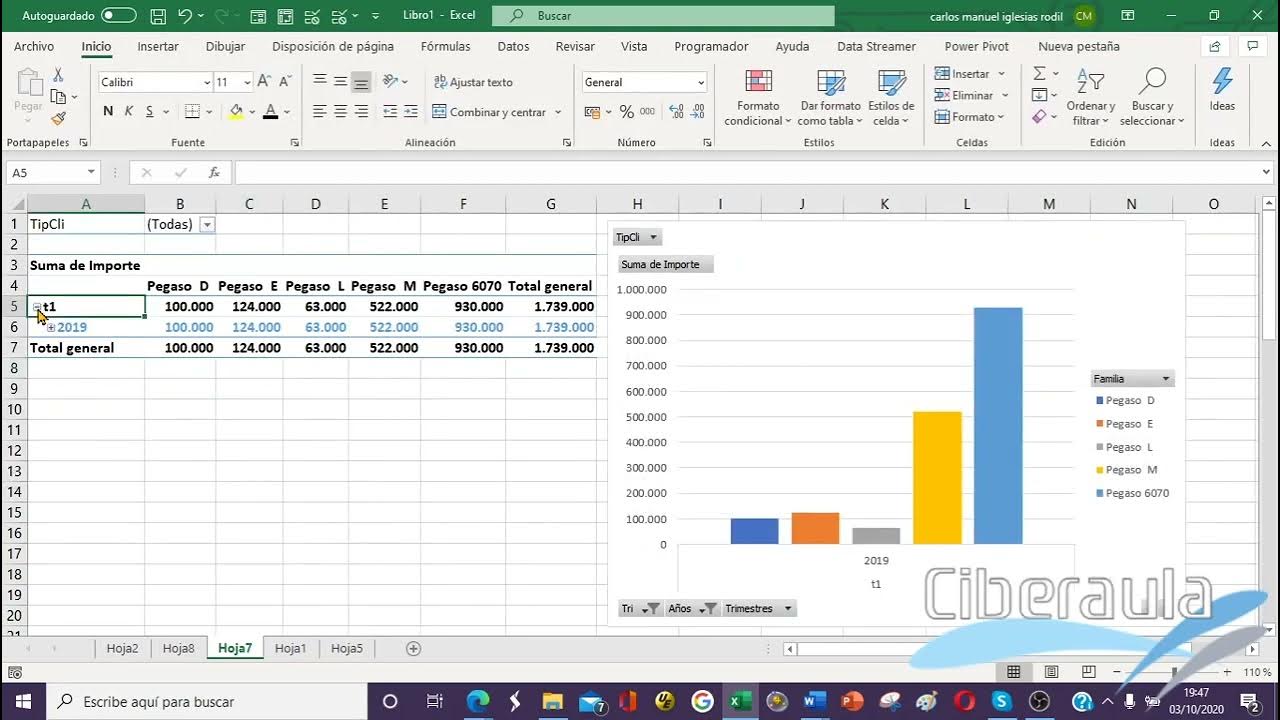1280x720 pixels.
Task: Undo the last action
Action: (x=185, y=16)
